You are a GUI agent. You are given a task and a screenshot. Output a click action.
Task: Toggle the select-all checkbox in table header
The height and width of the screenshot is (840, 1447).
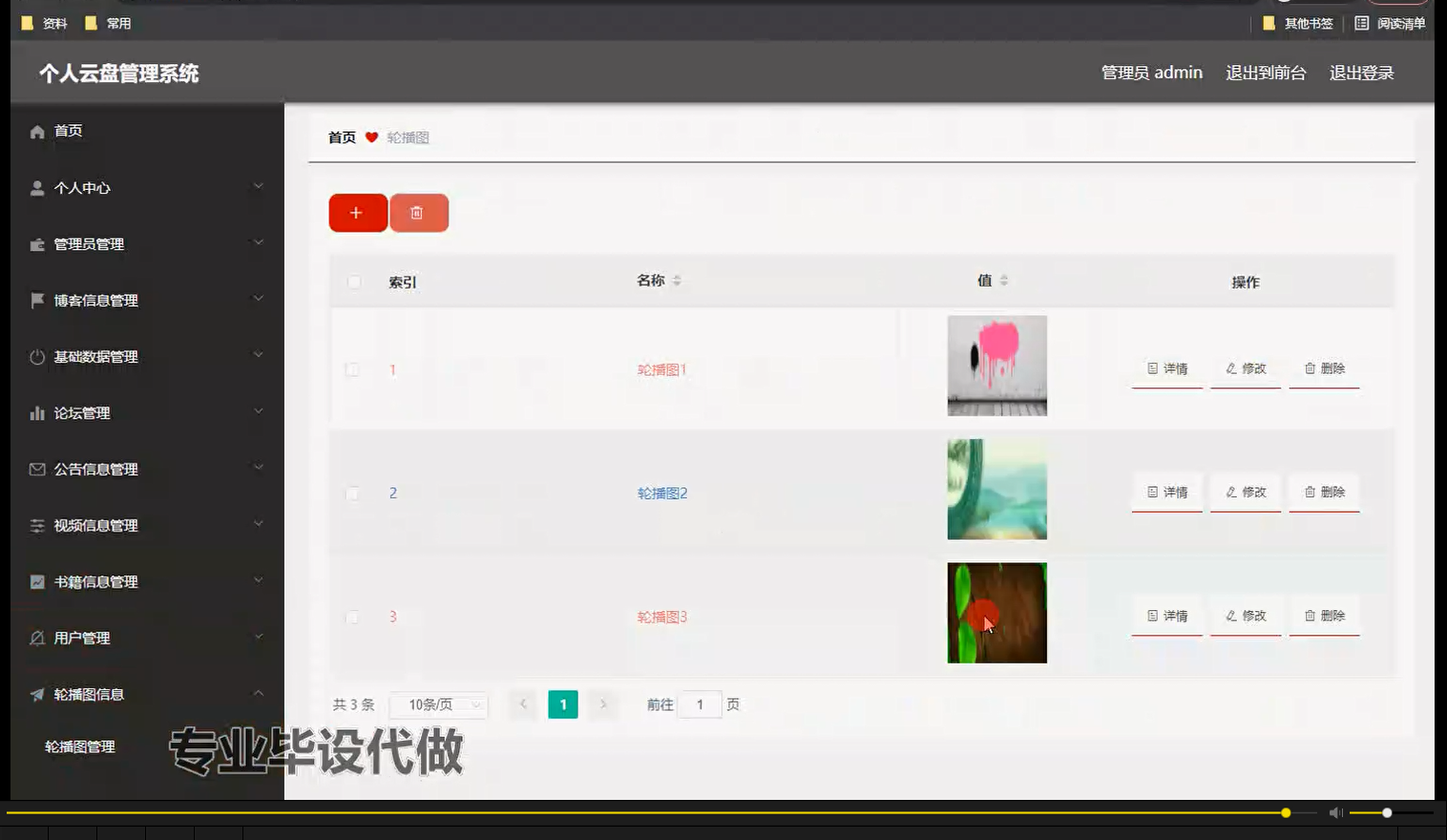click(x=353, y=282)
